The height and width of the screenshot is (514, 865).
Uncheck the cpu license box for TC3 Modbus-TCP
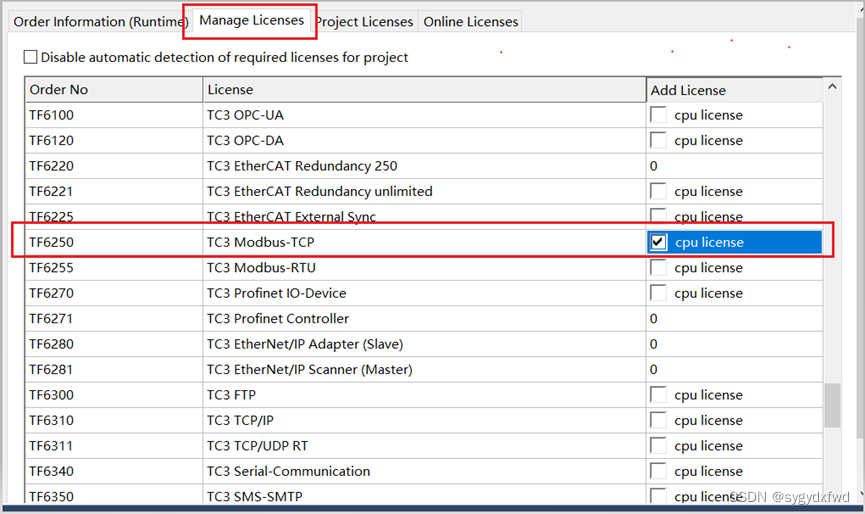(658, 242)
